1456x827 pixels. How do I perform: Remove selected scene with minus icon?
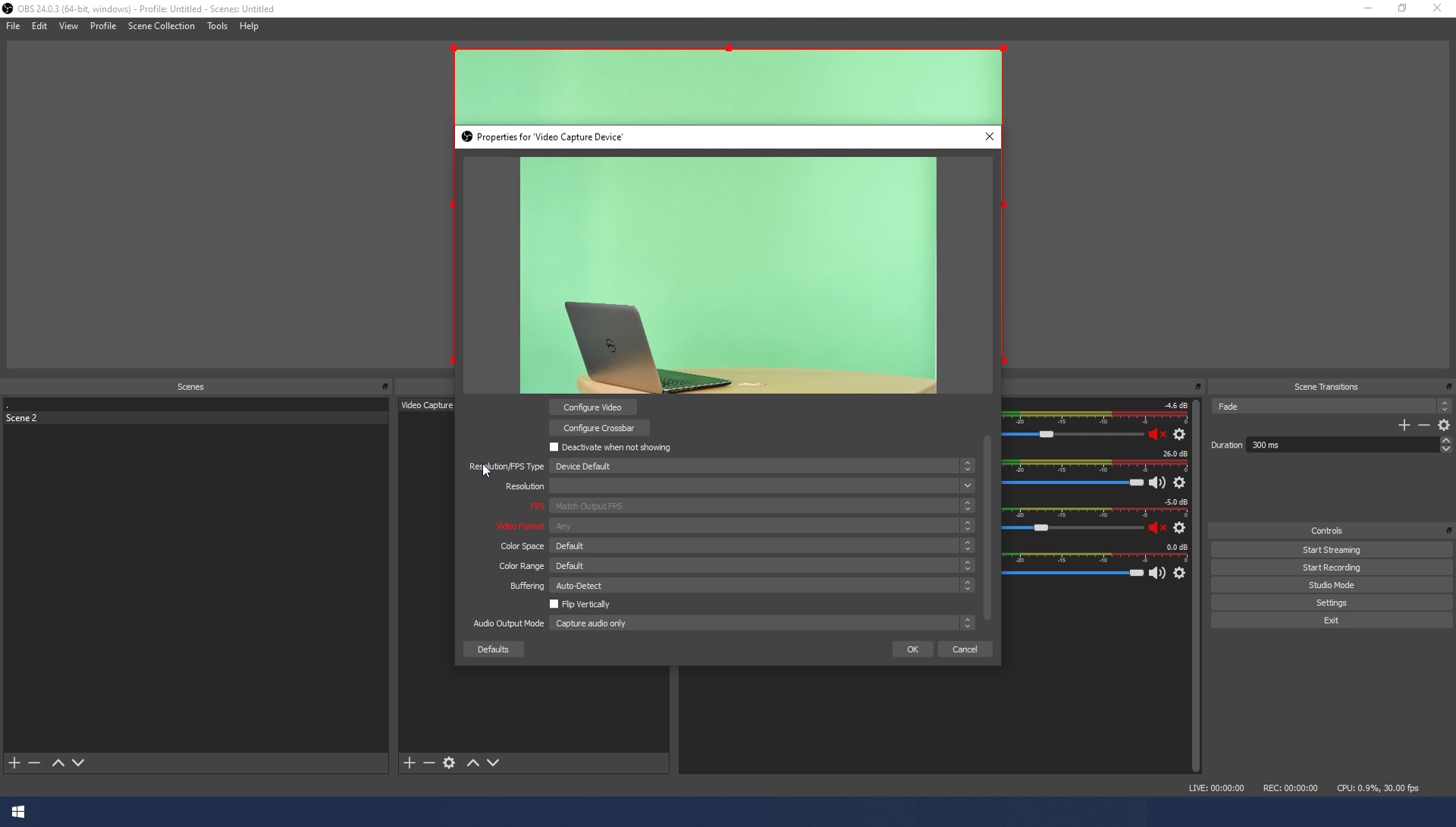click(34, 763)
